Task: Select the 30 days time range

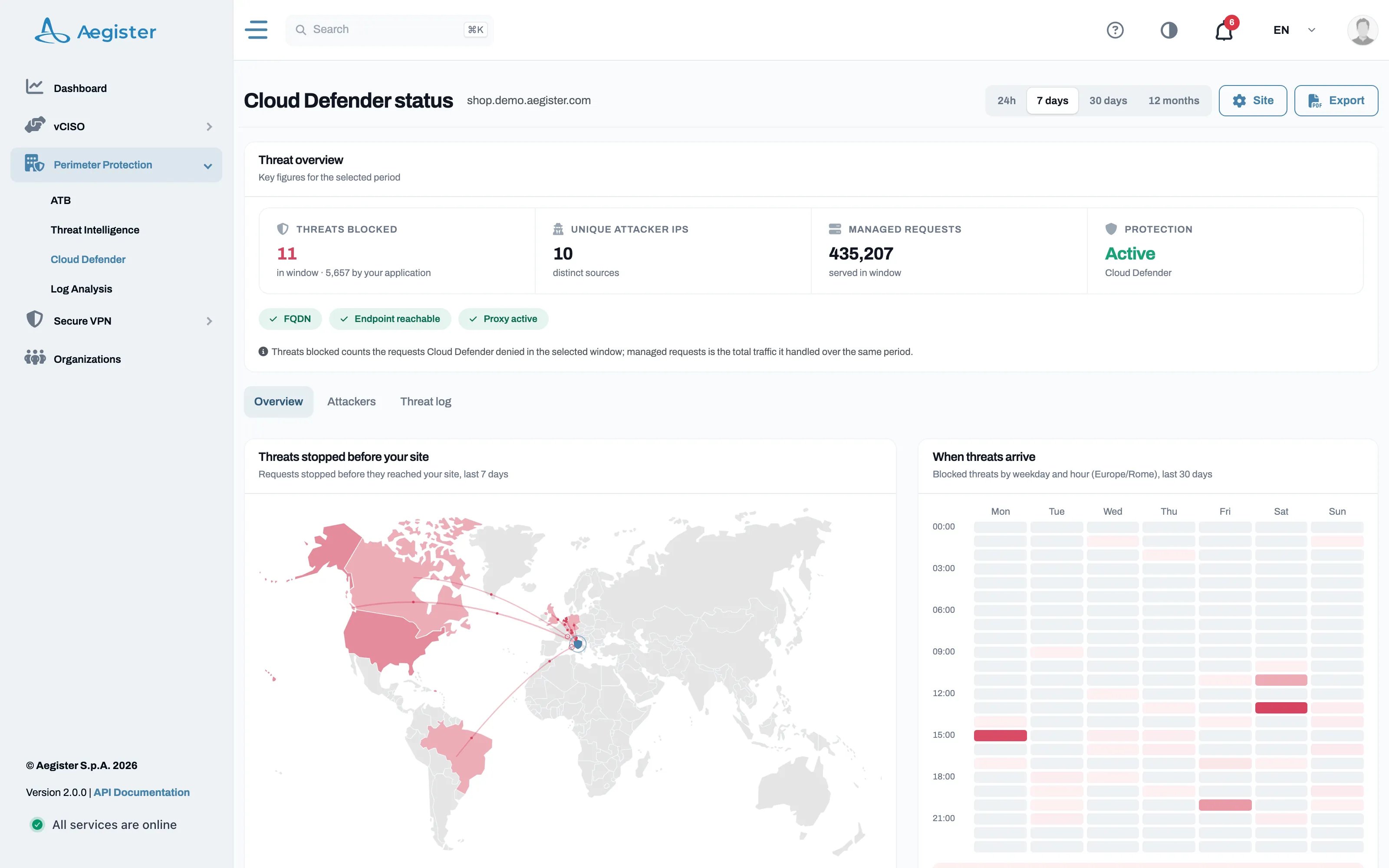Action: 1108,100
